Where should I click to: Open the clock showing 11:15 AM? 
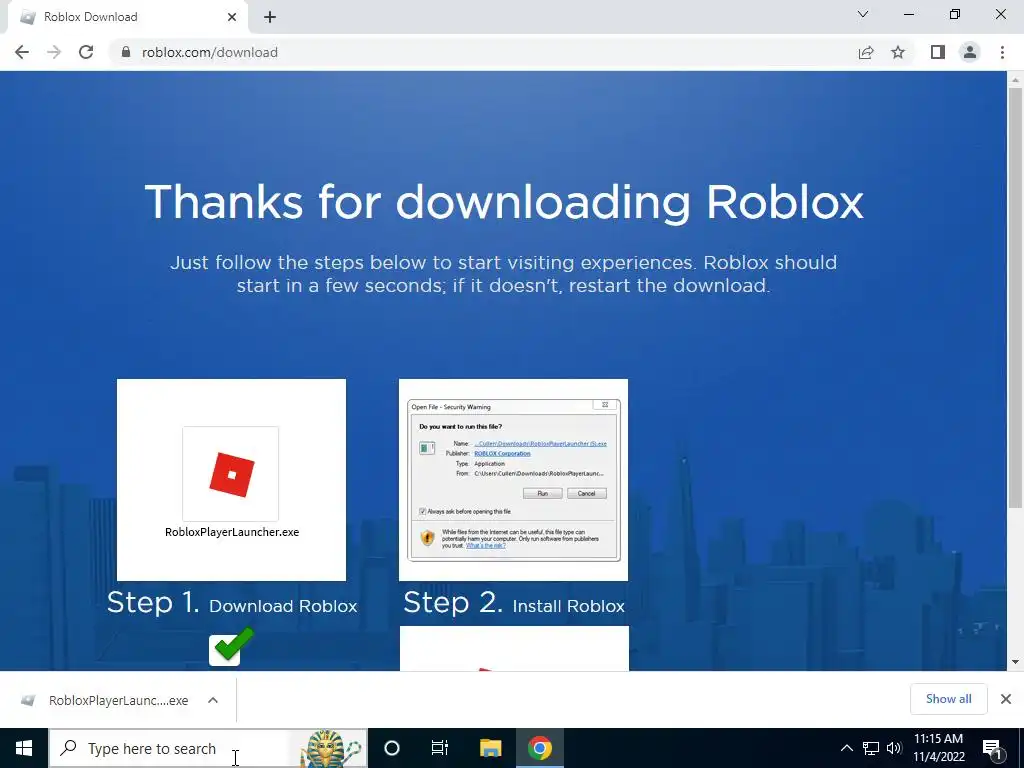point(938,748)
